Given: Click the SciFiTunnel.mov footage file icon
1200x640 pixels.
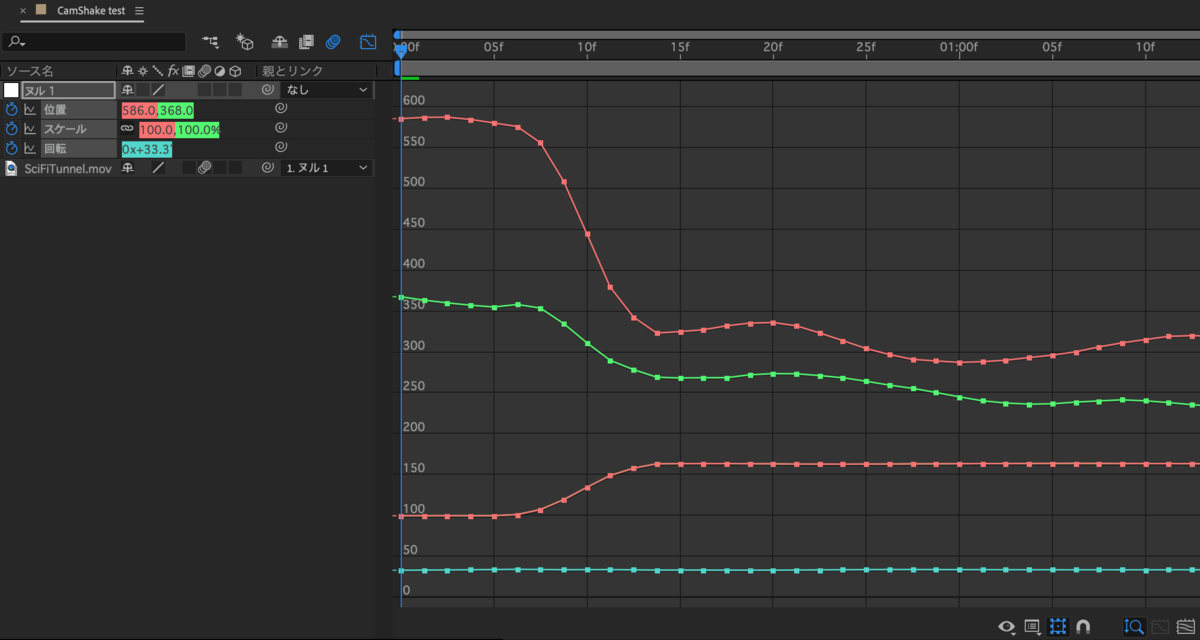Looking at the screenshot, I should click(x=11, y=168).
